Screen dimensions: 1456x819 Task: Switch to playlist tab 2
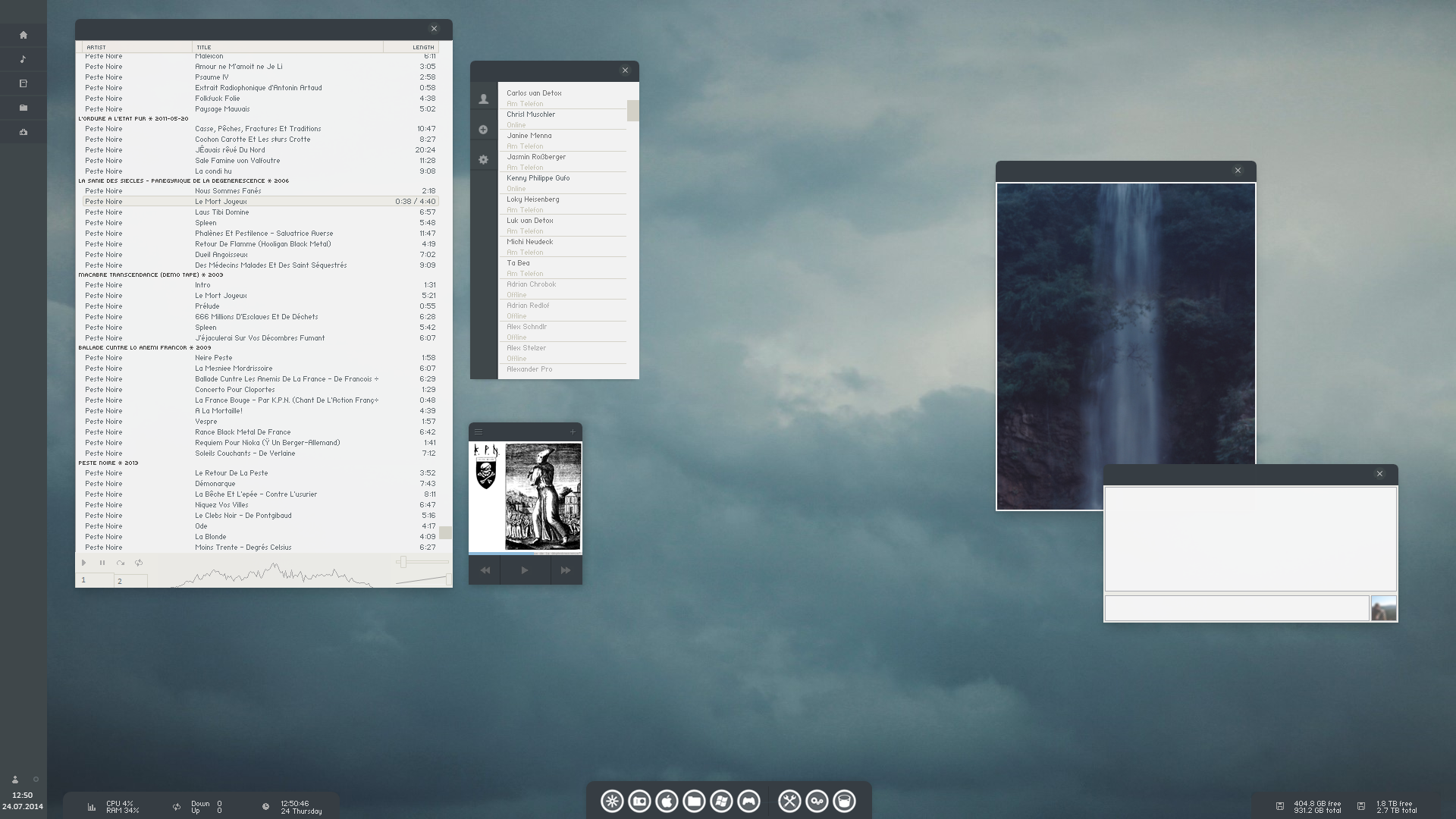130,581
